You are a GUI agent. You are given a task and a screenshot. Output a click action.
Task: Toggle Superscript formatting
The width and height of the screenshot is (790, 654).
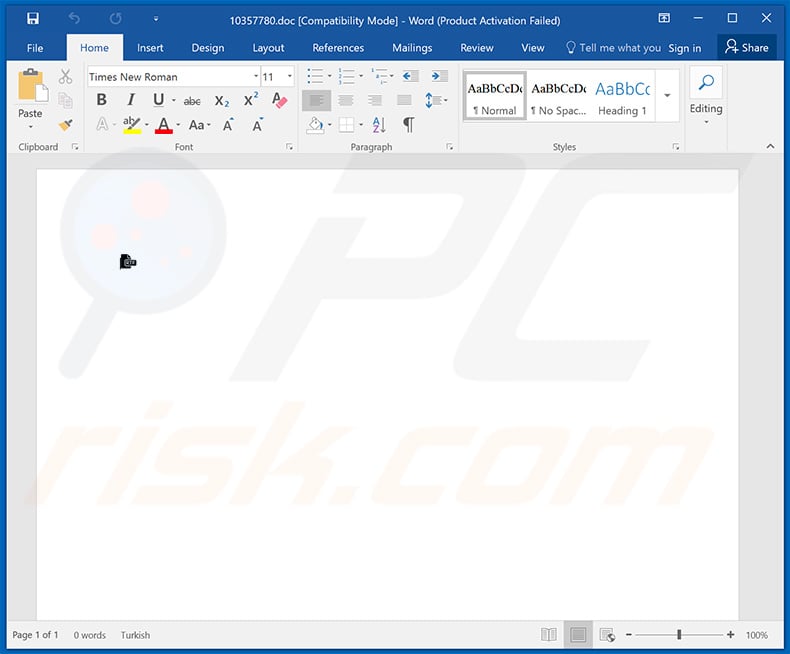[x=251, y=99]
